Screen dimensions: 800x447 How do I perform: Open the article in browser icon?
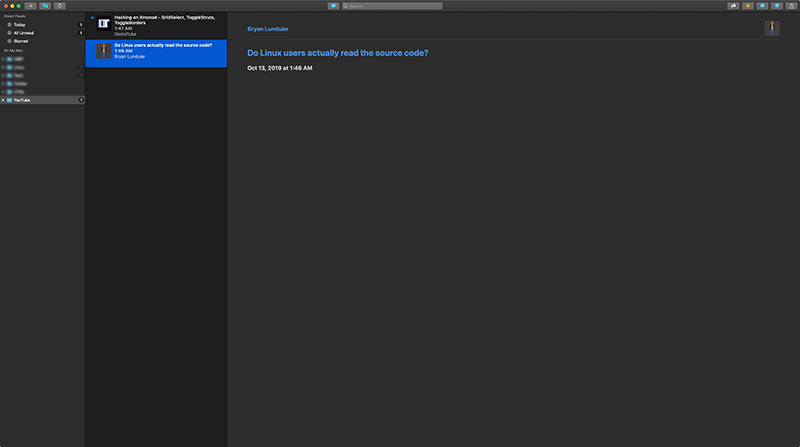tap(777, 5)
